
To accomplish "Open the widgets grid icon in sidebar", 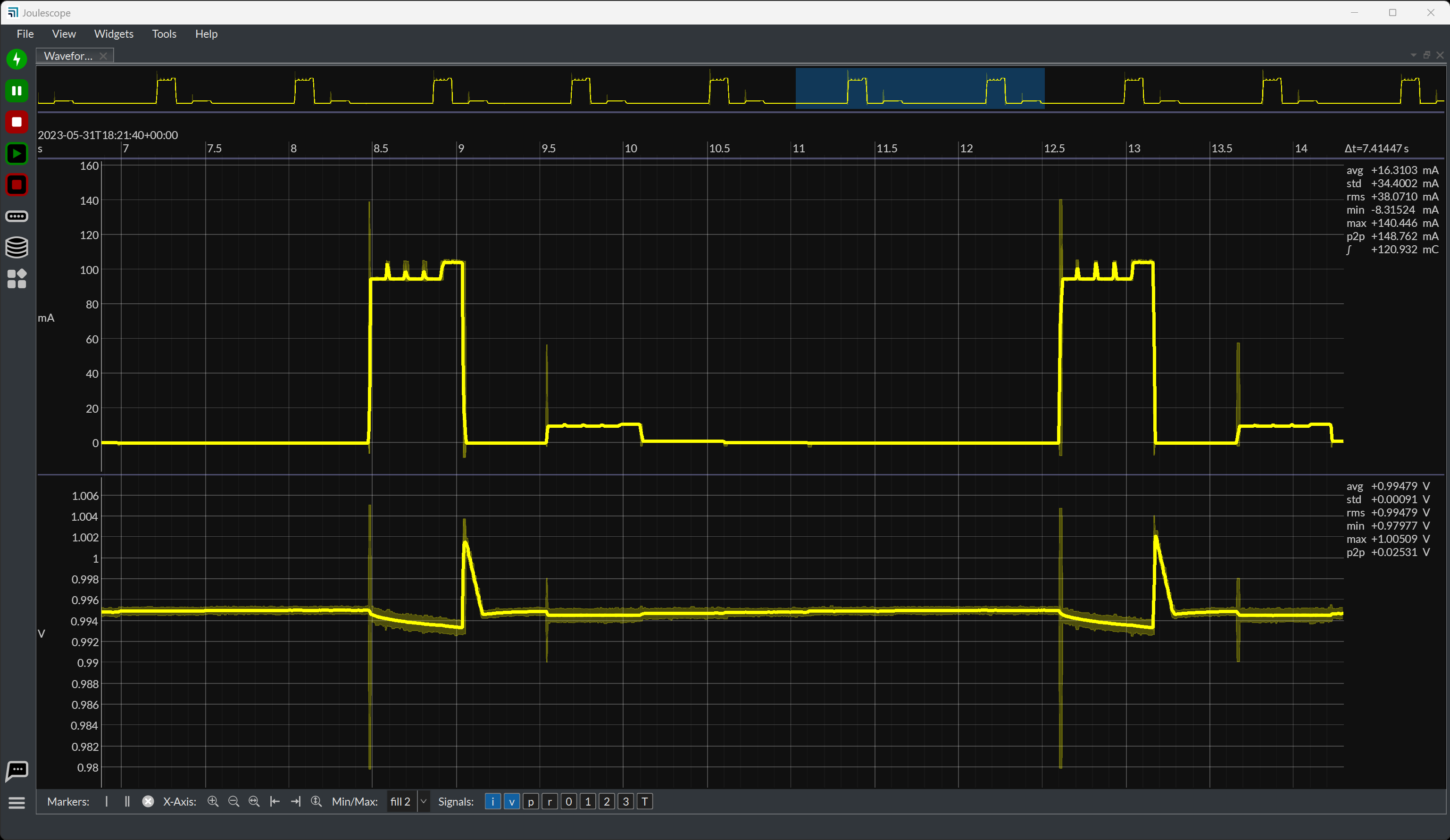I will pos(17,279).
